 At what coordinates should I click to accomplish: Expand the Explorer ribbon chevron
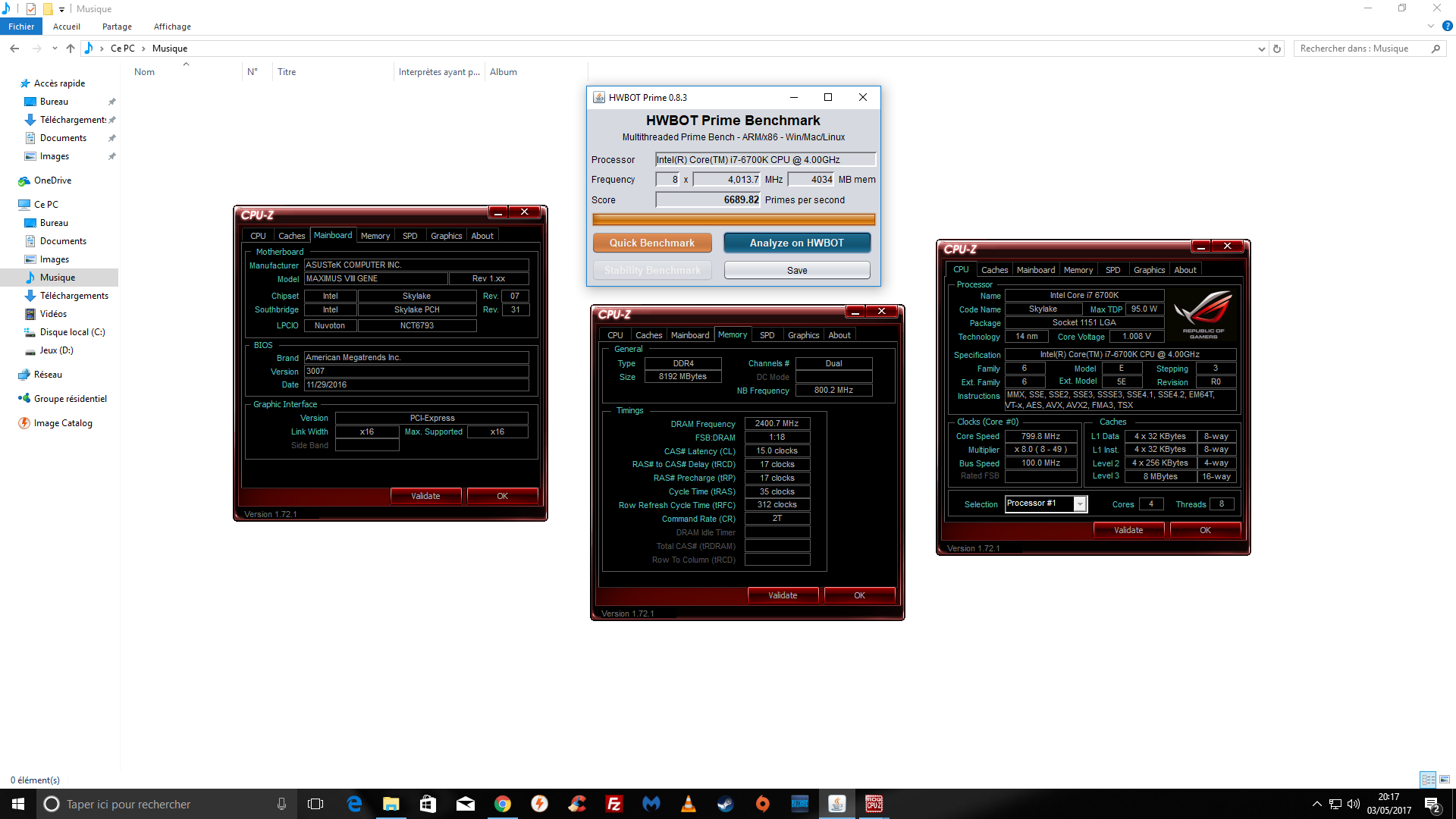[x=1431, y=26]
